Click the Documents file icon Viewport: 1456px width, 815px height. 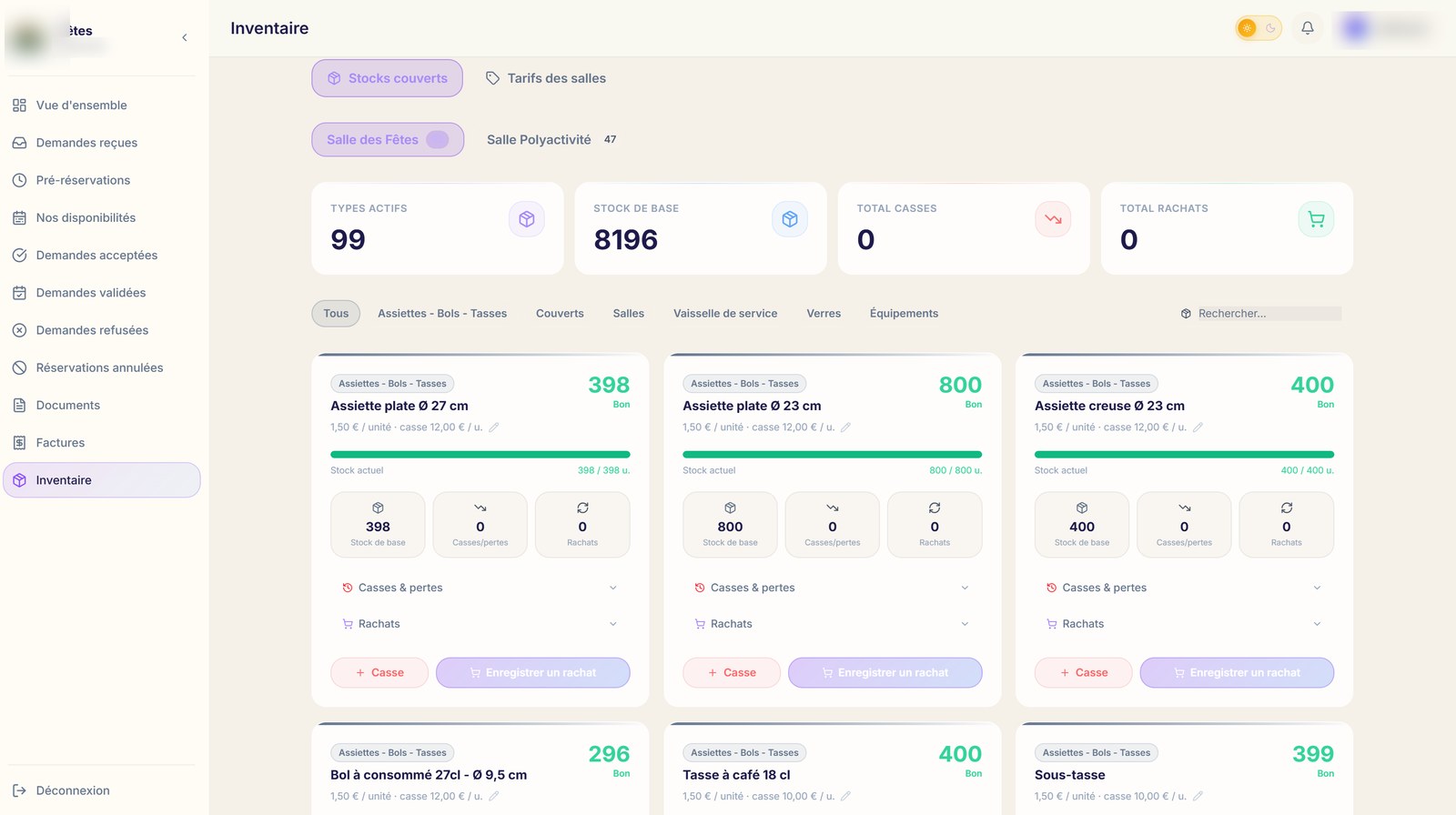(19, 406)
